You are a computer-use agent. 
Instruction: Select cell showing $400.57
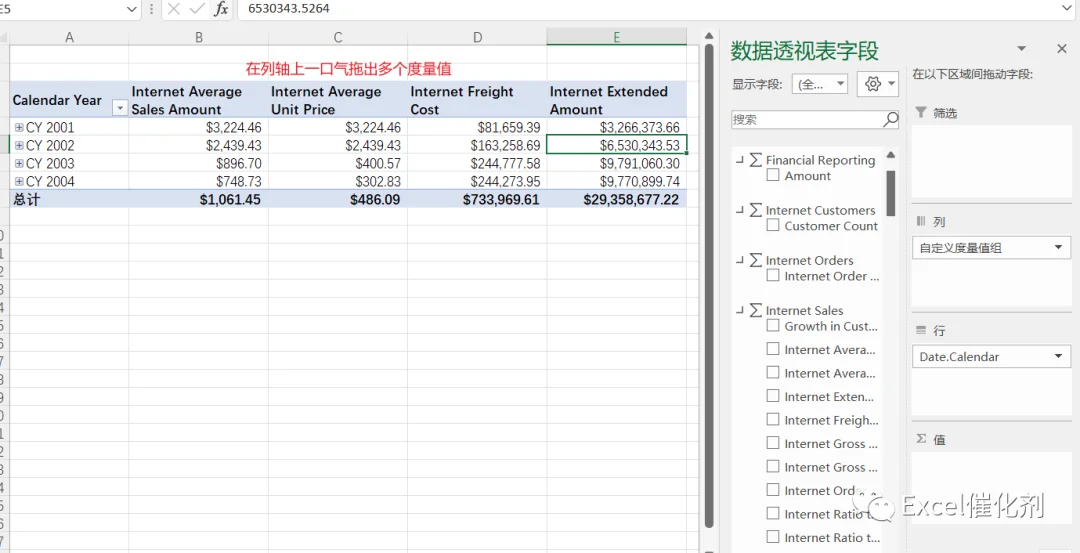pos(338,163)
